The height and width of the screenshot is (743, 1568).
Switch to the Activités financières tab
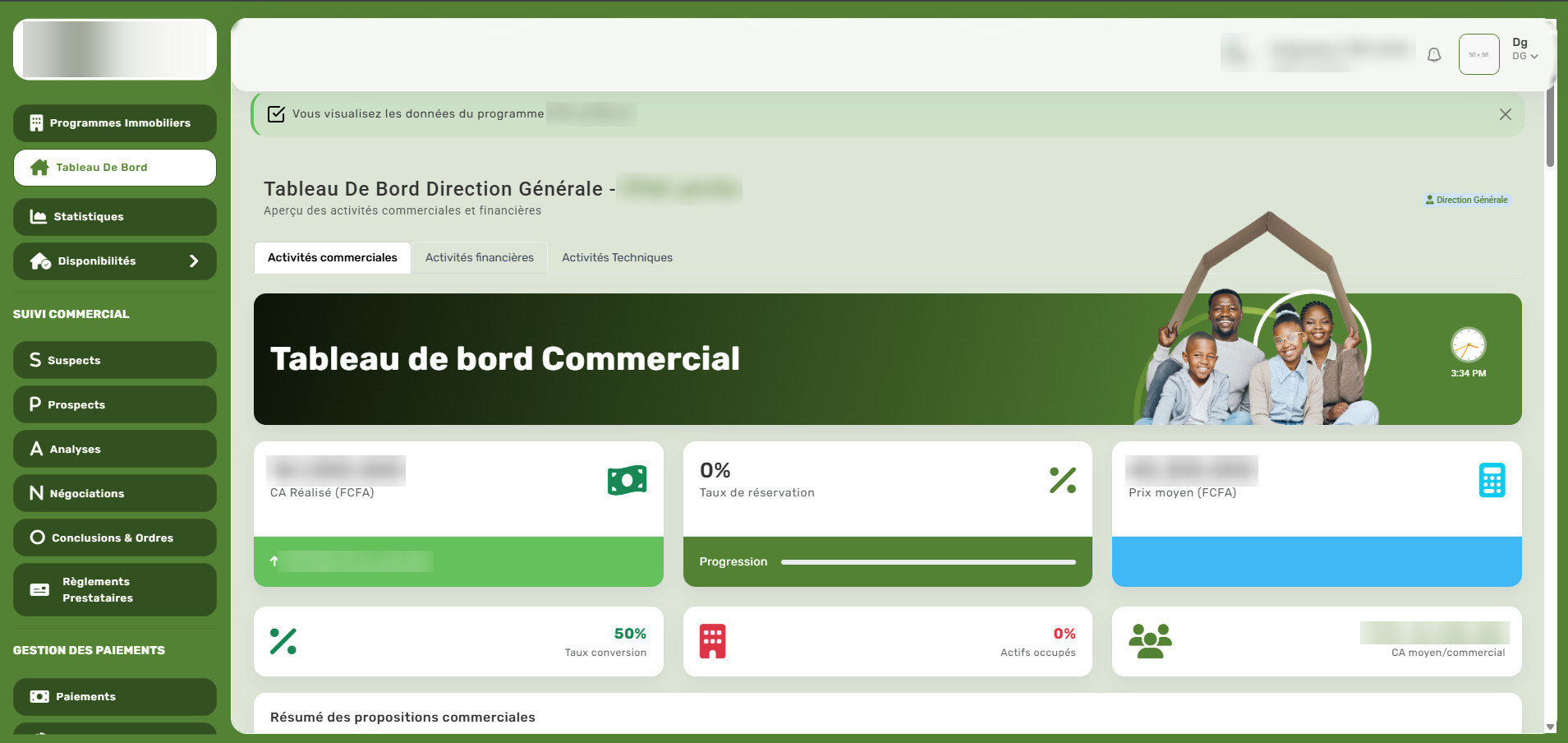(480, 257)
